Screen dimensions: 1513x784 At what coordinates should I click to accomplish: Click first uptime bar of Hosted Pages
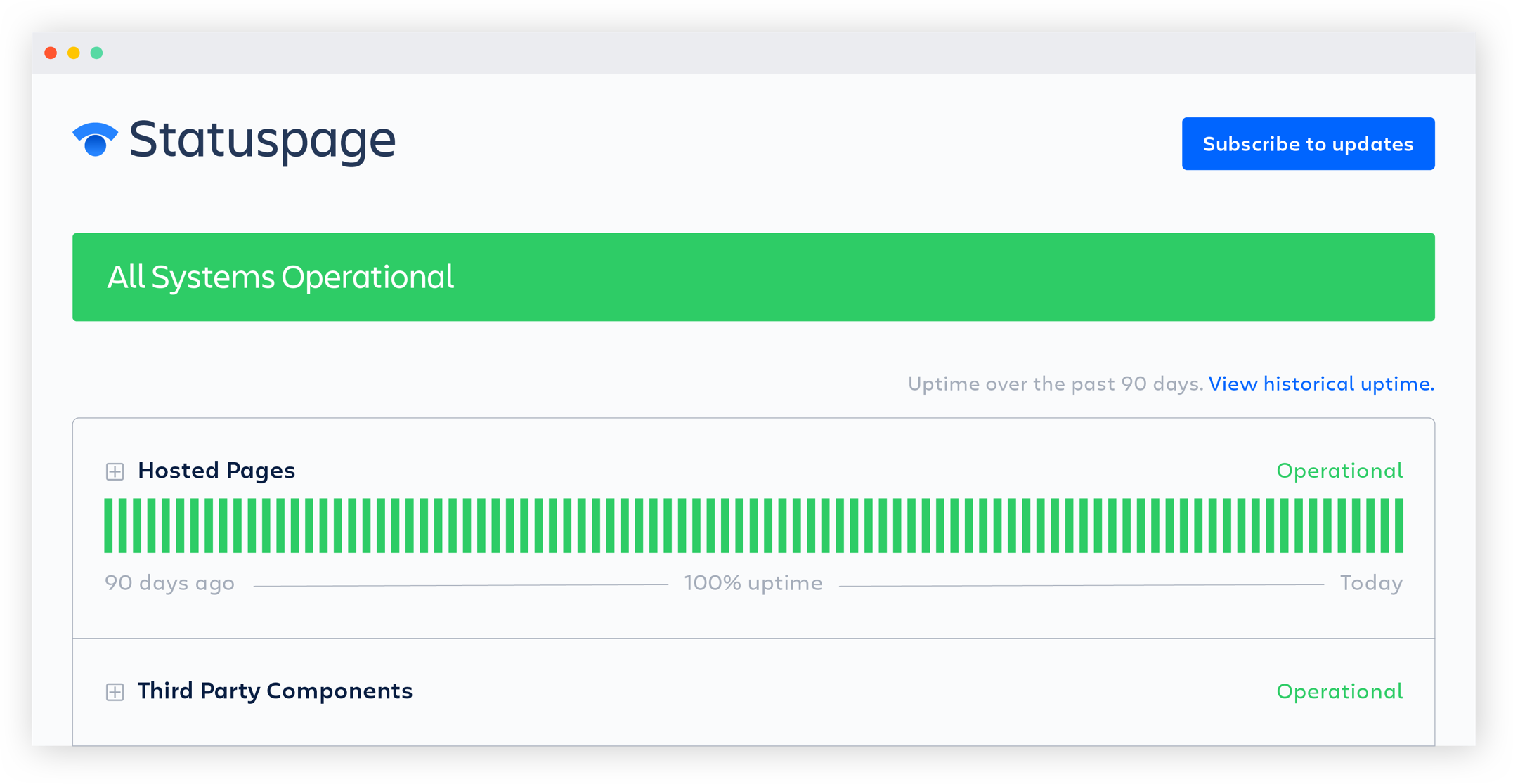point(108,525)
